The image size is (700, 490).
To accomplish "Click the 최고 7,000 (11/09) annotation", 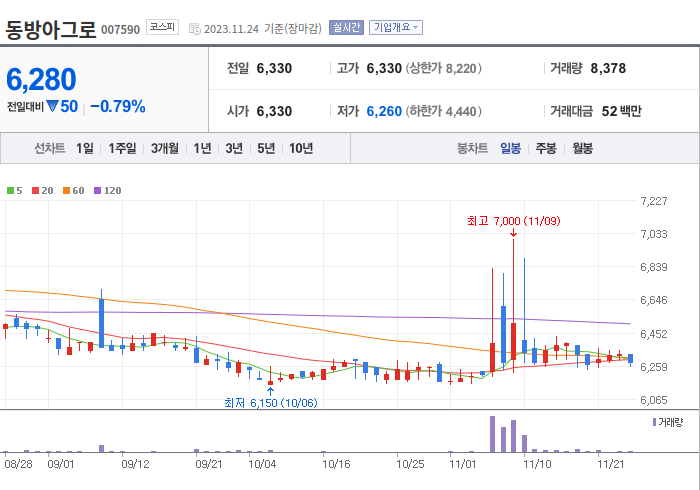I will click(513, 221).
